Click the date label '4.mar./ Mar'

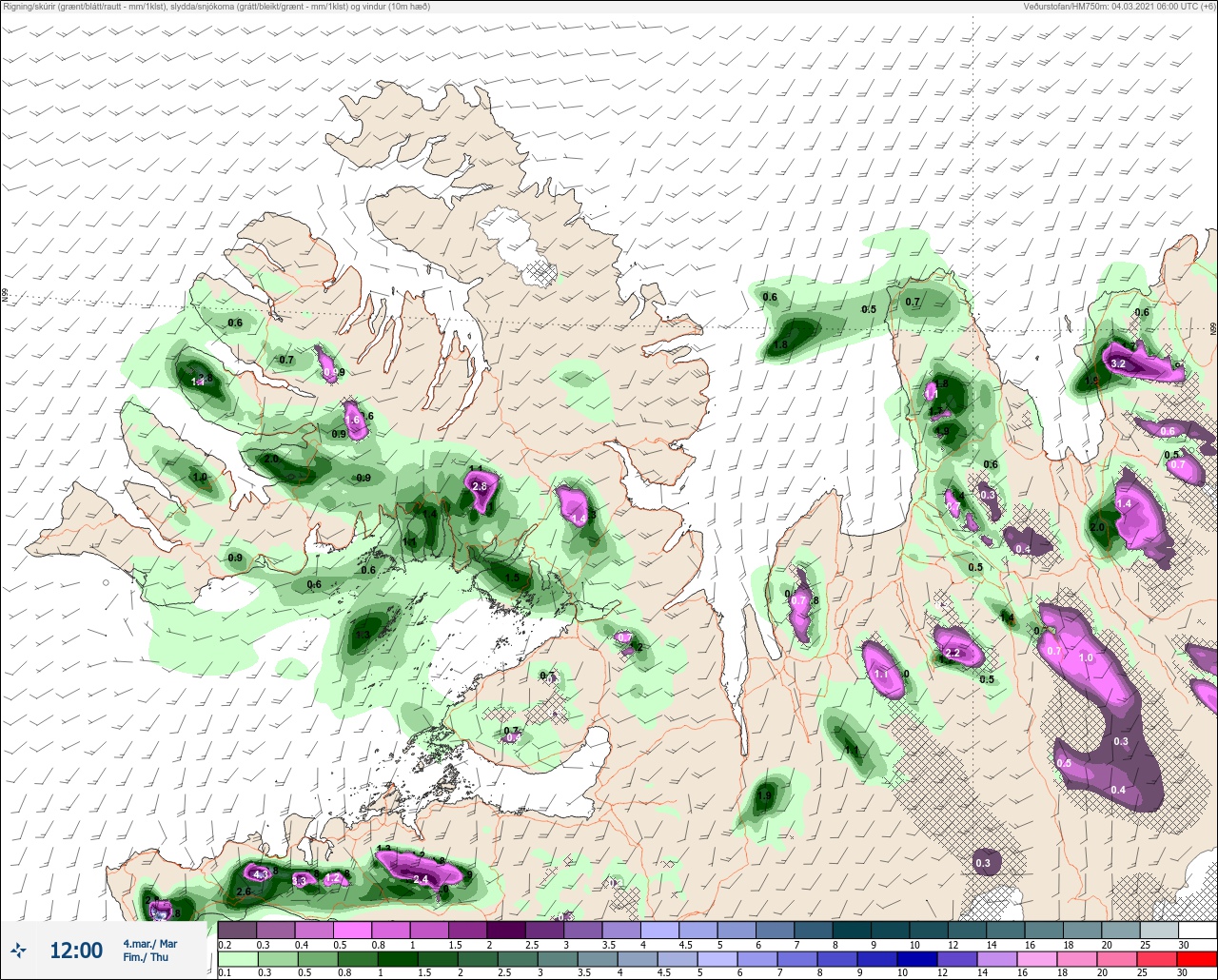click(x=150, y=944)
